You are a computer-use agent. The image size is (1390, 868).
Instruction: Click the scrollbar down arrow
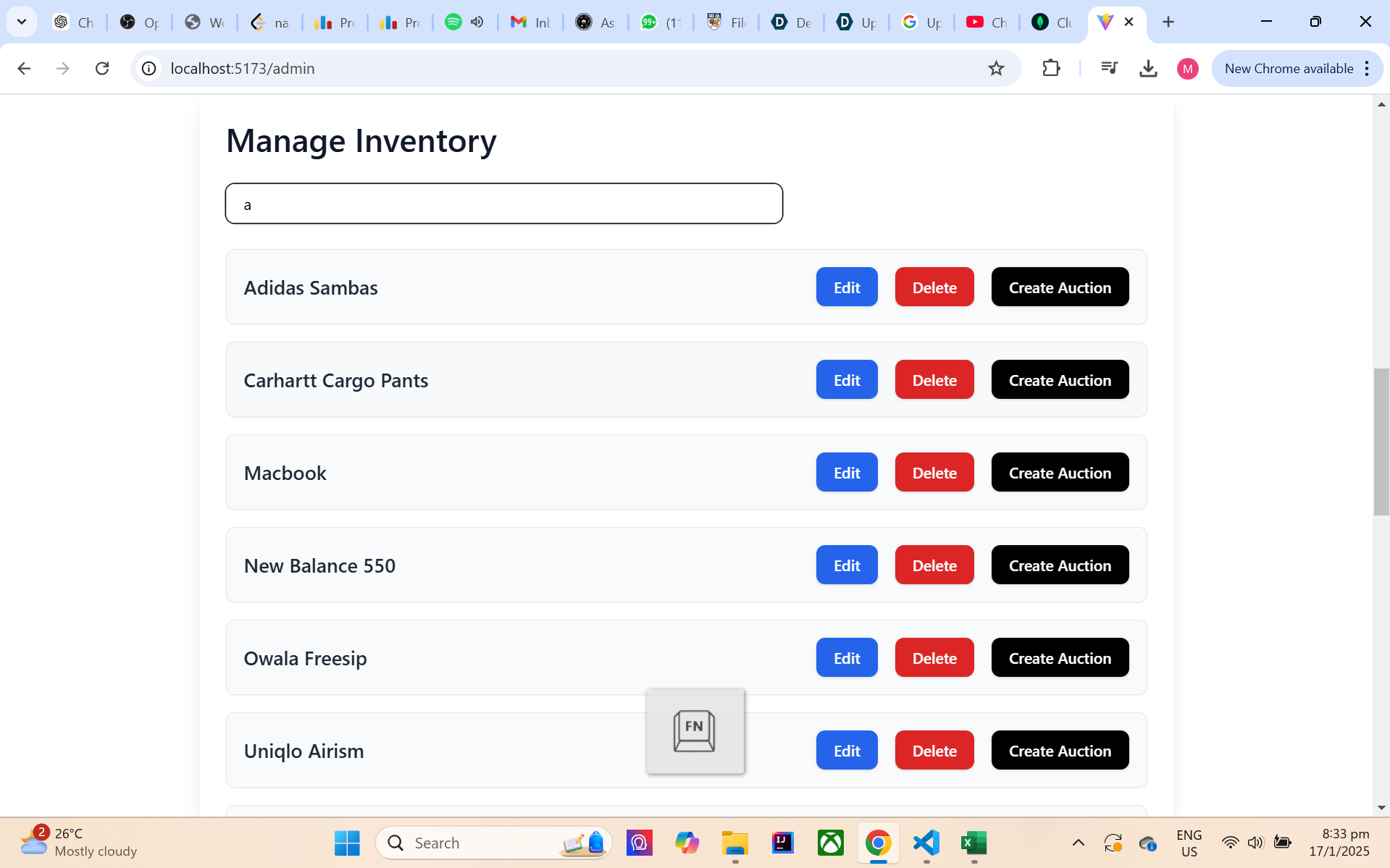point(1381,808)
